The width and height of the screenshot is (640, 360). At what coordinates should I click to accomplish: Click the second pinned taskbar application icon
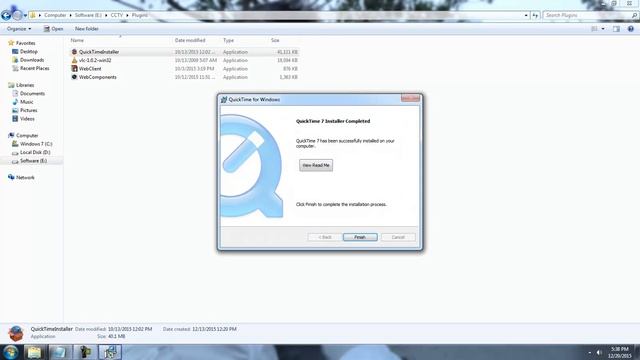tap(60, 352)
